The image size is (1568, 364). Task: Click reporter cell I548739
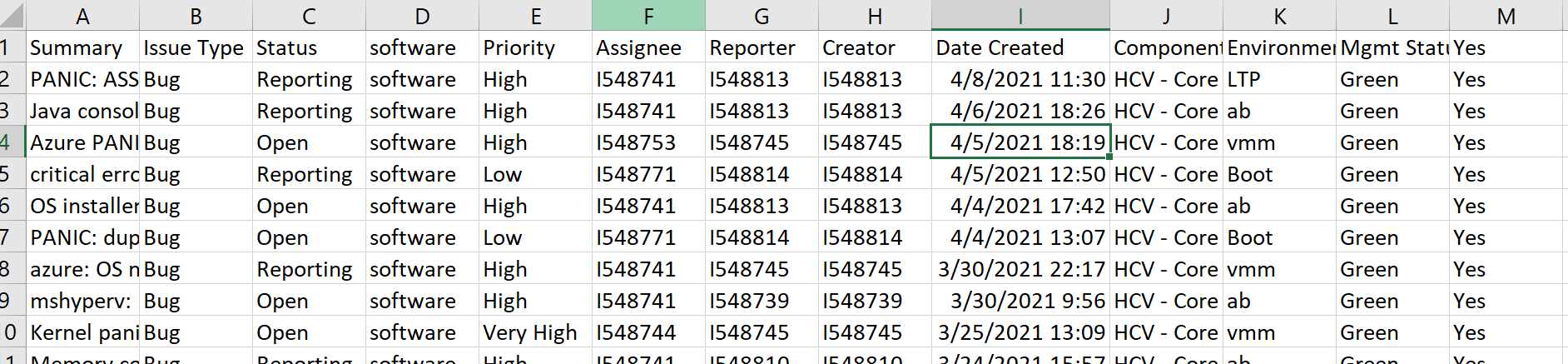[x=762, y=301]
